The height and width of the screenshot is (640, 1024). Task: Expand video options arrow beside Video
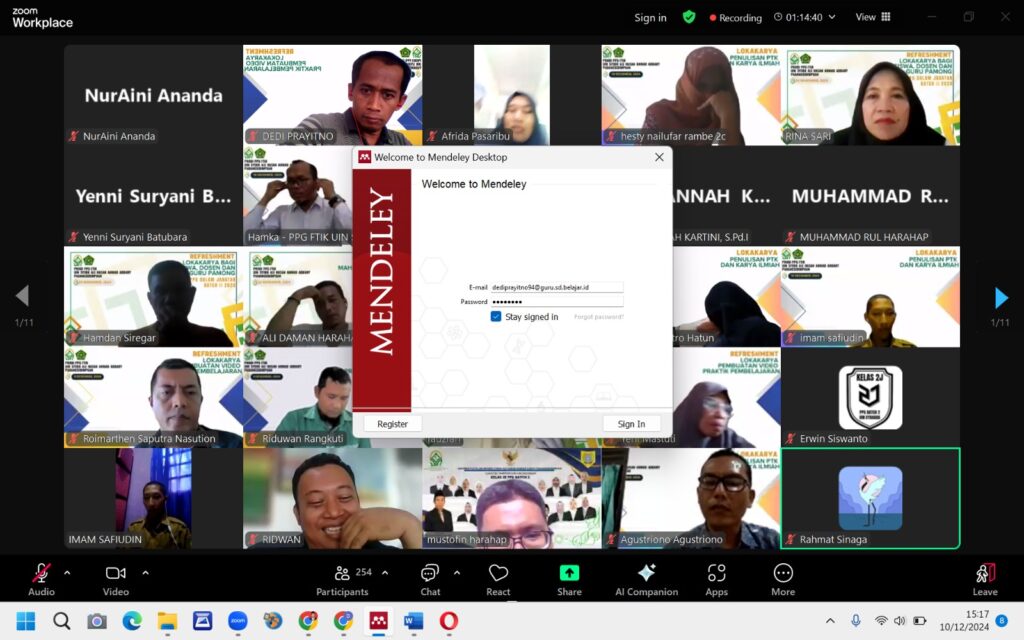coord(146,573)
